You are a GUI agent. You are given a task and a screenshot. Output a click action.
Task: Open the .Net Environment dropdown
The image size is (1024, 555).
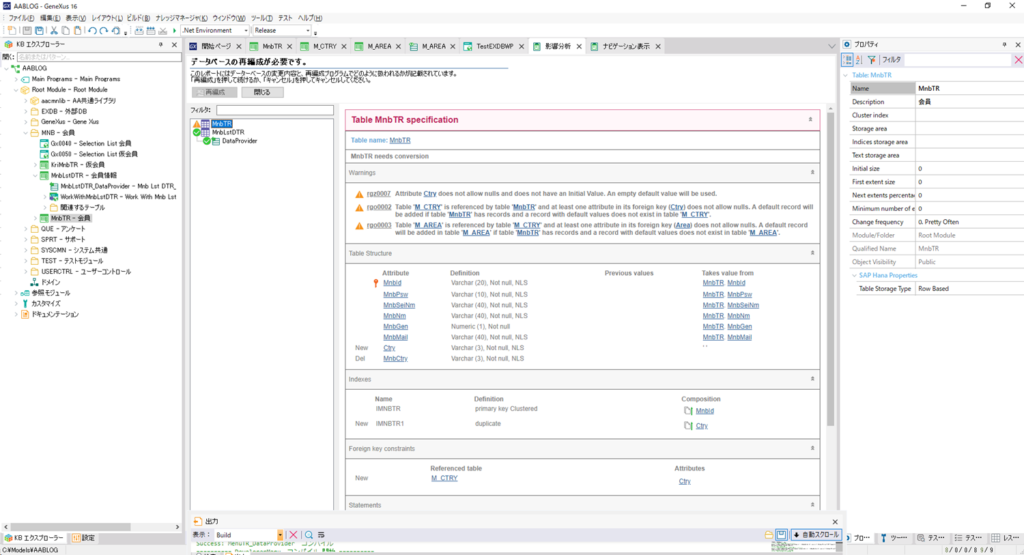(246, 31)
